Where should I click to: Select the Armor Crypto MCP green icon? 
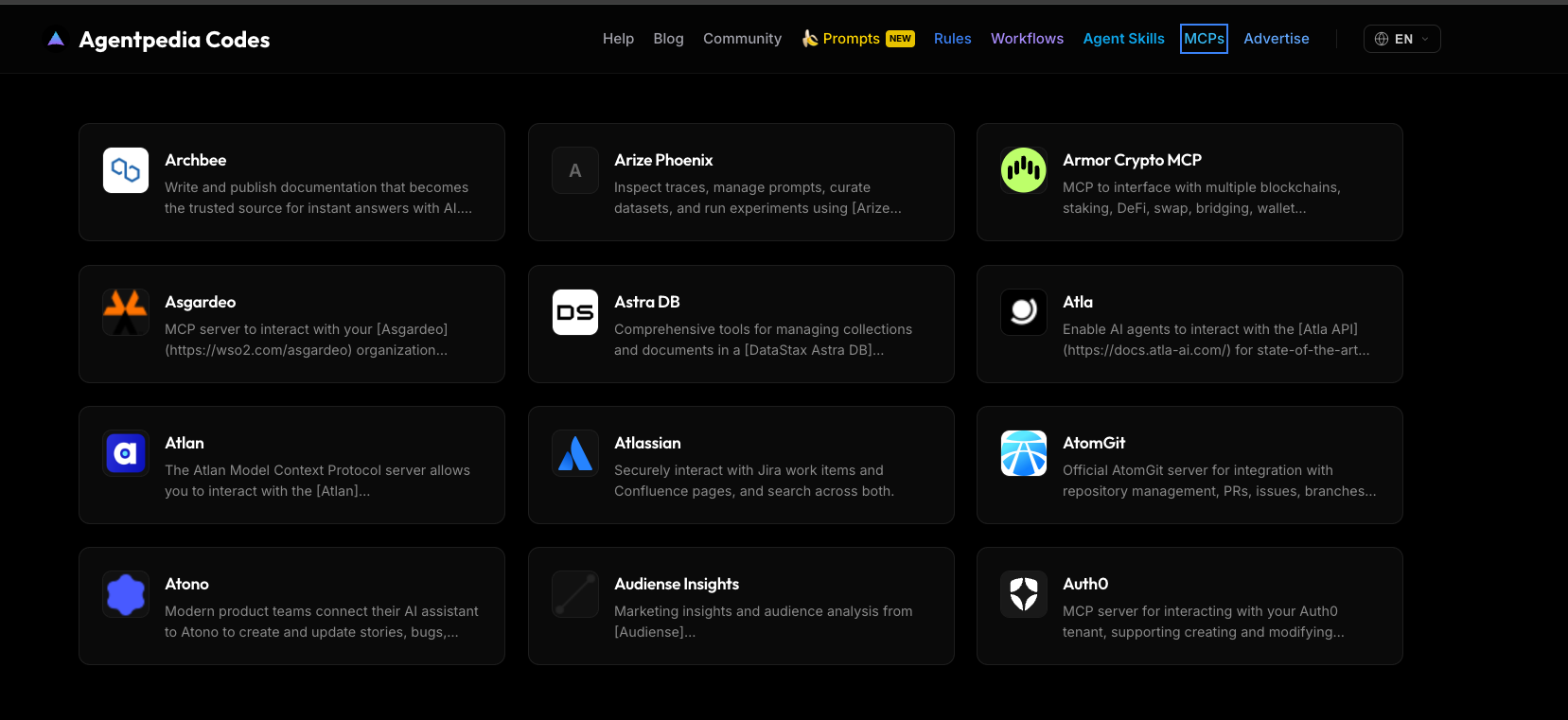tap(1024, 170)
